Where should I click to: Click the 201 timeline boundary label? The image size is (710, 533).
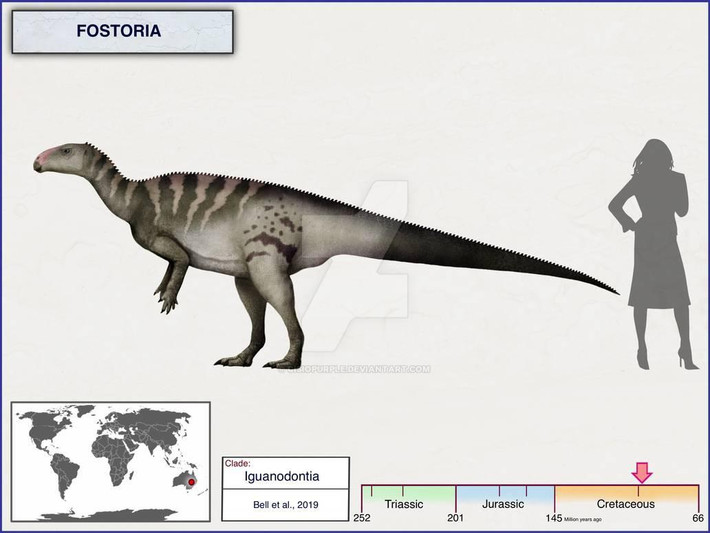(457, 518)
